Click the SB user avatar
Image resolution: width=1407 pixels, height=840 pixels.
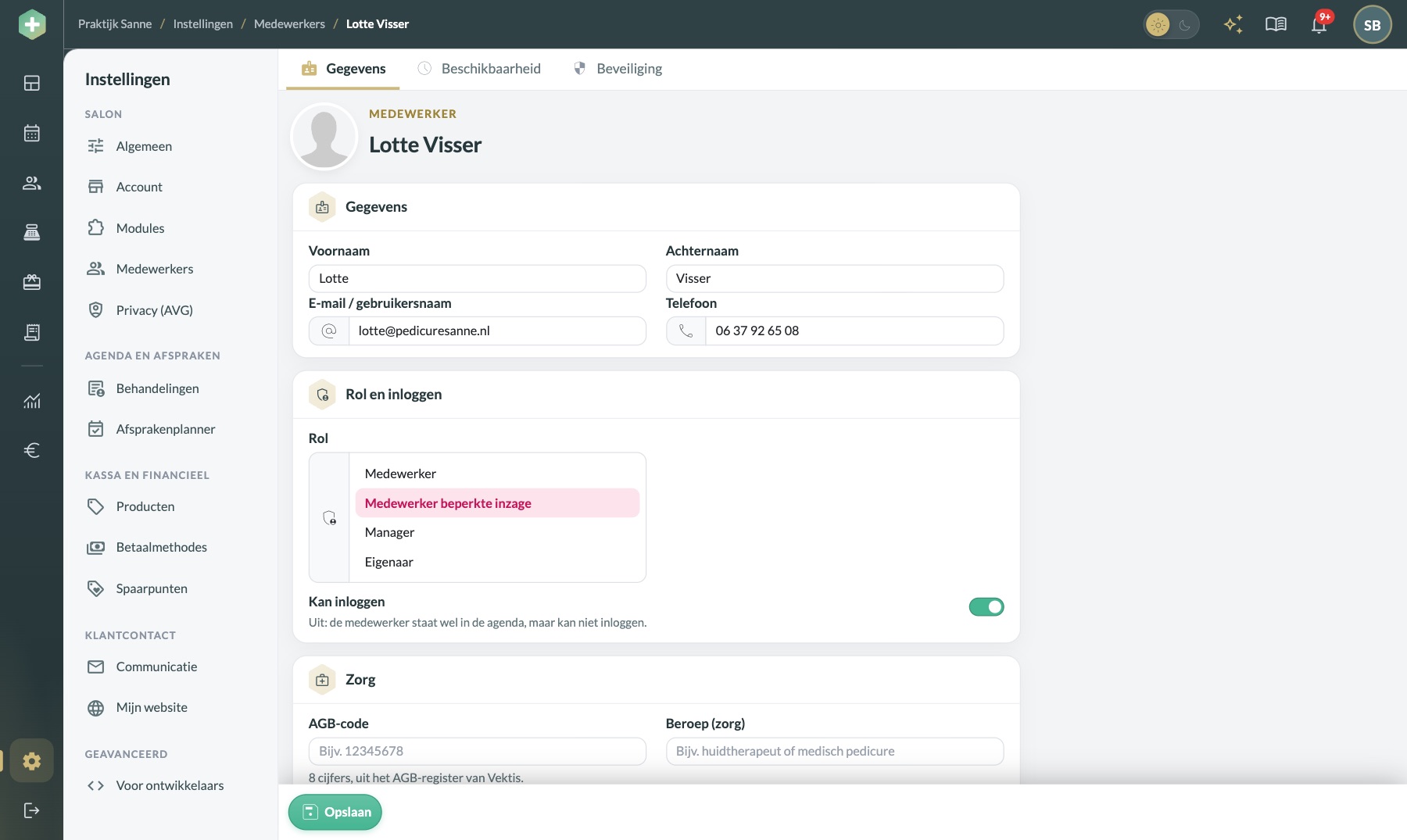point(1372,24)
